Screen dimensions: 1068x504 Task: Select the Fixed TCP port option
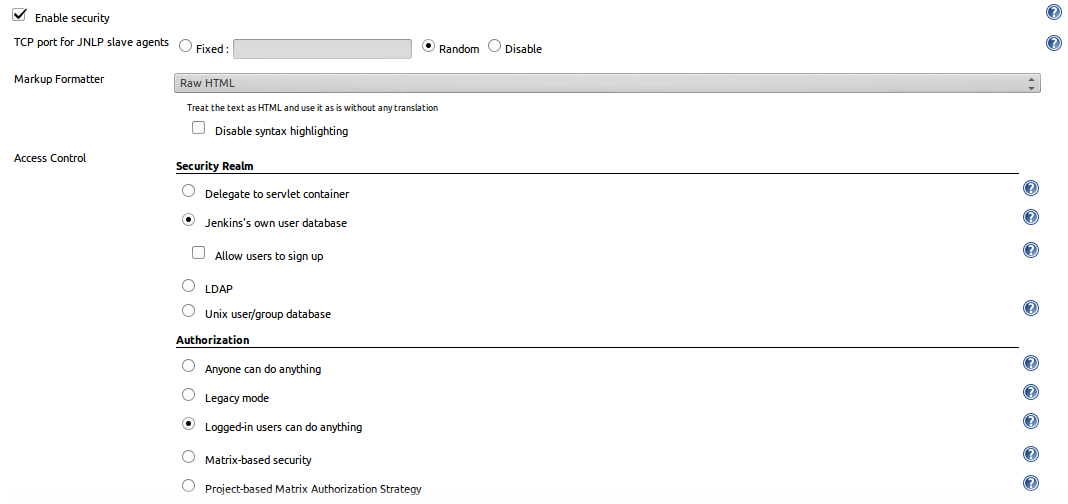[x=185, y=46]
